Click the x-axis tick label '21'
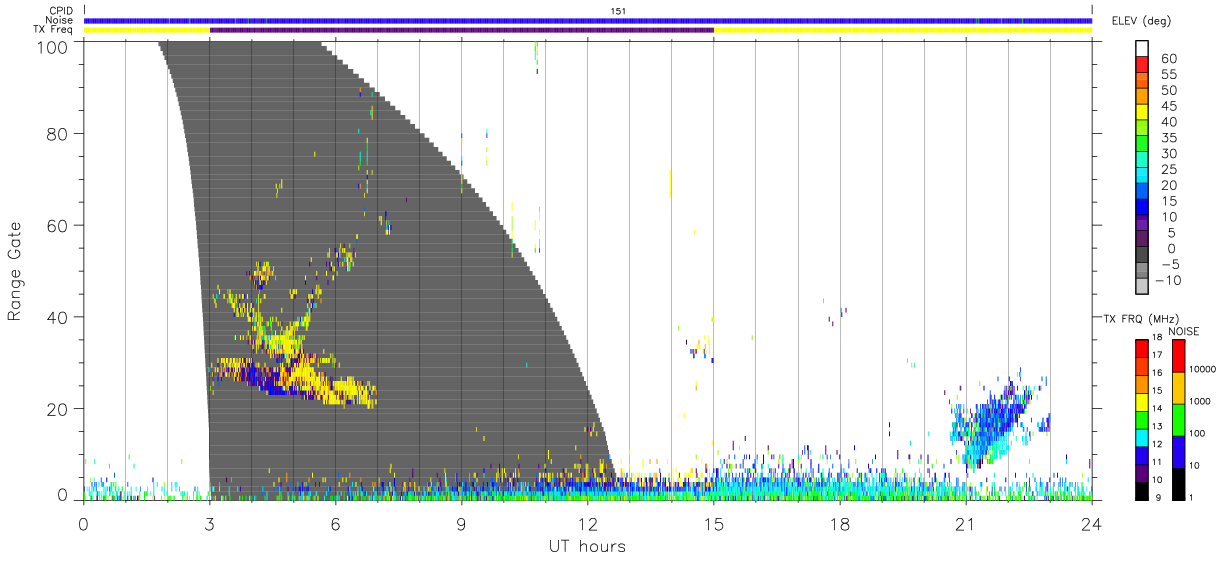This screenshot has height=567, width=1228. [x=965, y=522]
